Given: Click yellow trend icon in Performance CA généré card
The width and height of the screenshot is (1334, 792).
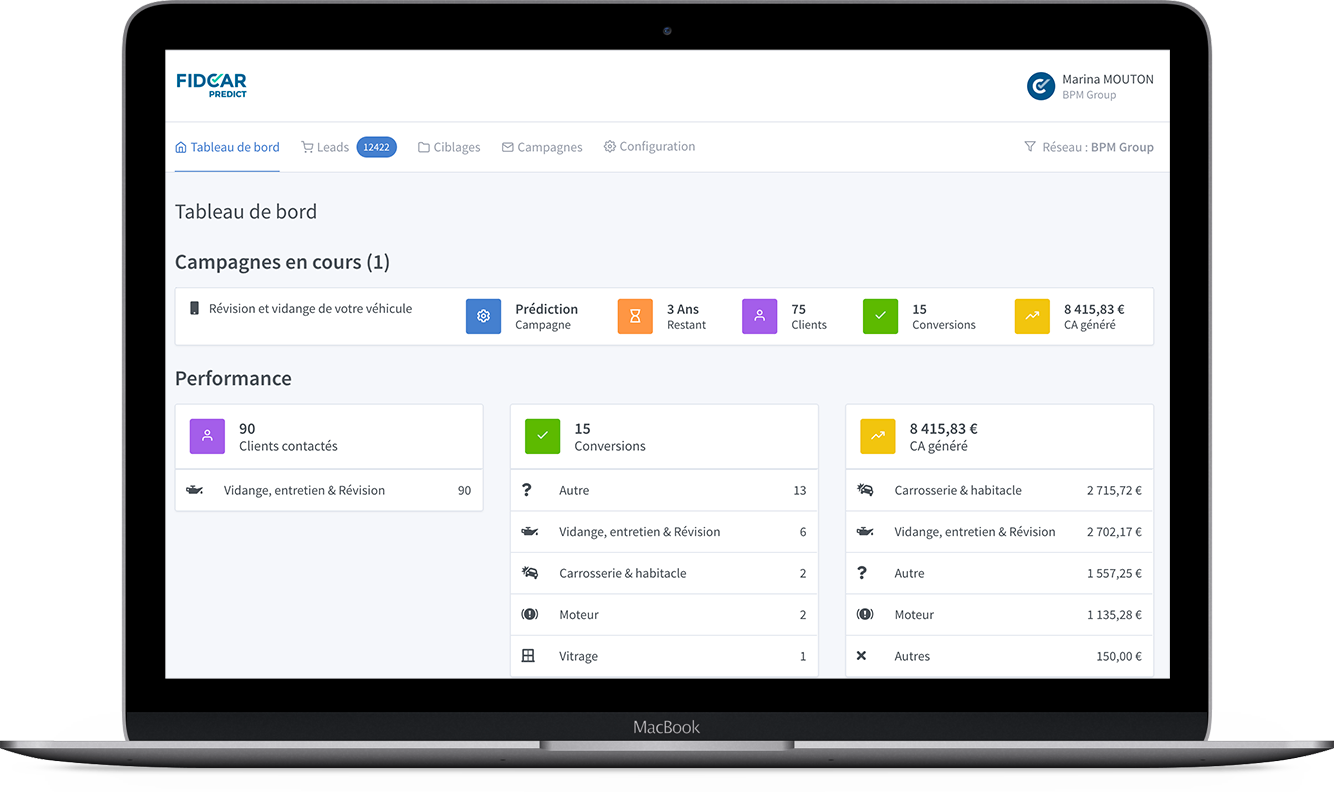Looking at the screenshot, I should point(877,437).
